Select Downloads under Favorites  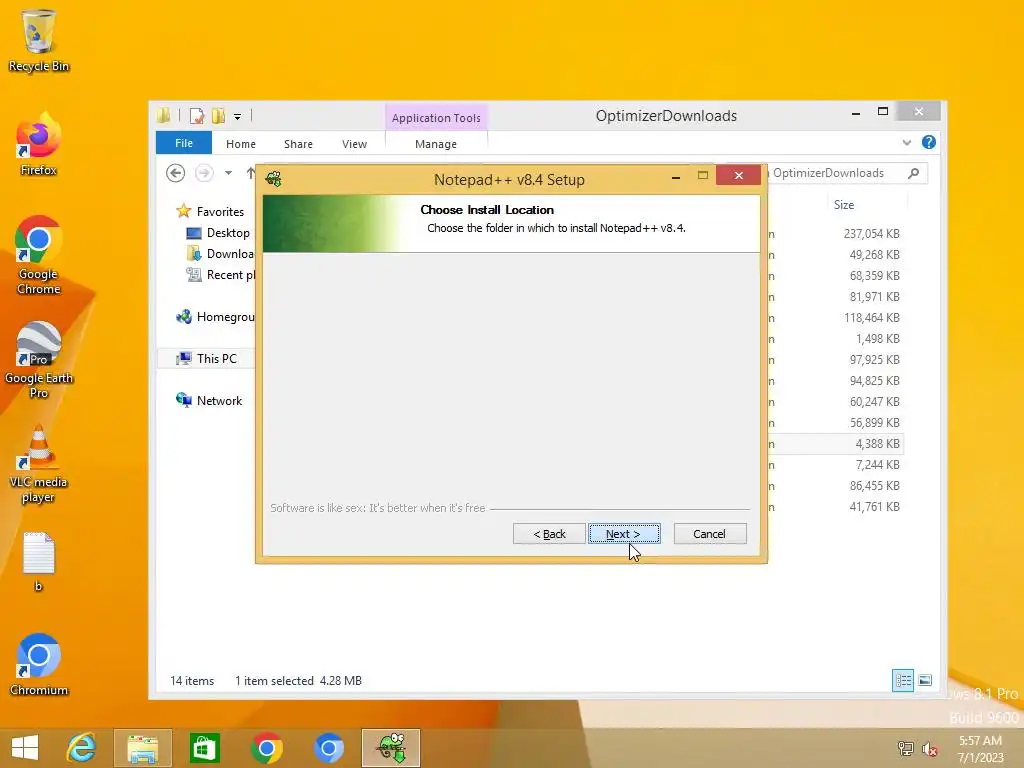click(x=220, y=253)
